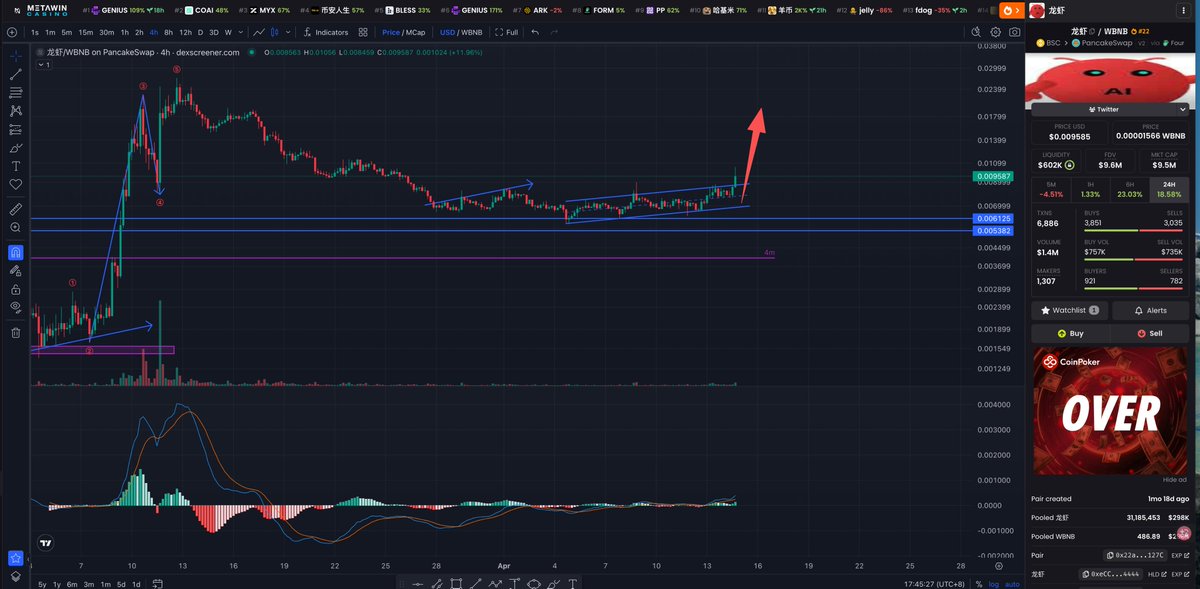This screenshot has height=589, width=1200.
Task: Toggle lock all drawings padlock
Action: click(x=16, y=289)
